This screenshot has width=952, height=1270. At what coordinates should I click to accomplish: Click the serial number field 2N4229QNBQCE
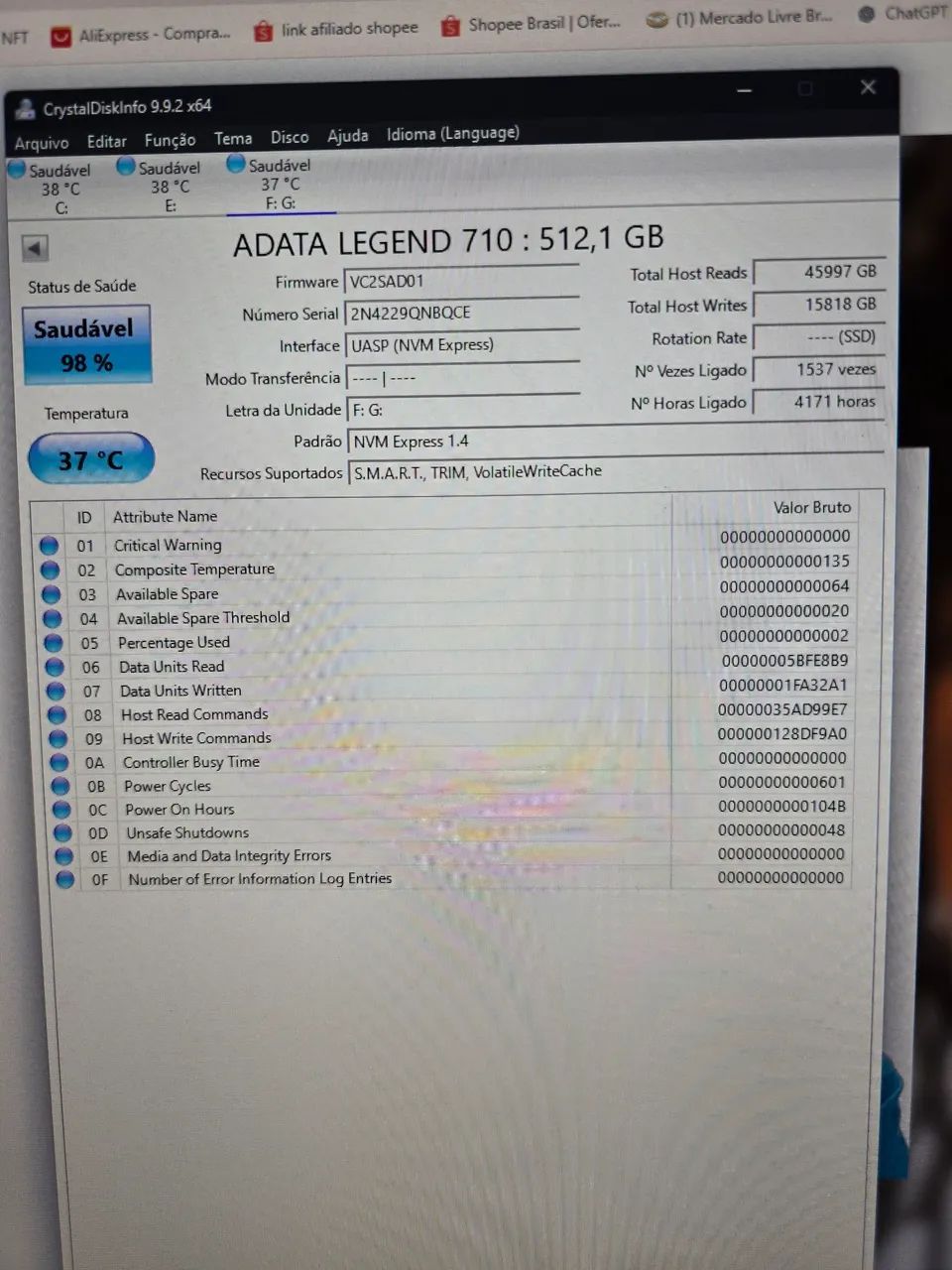click(x=461, y=313)
